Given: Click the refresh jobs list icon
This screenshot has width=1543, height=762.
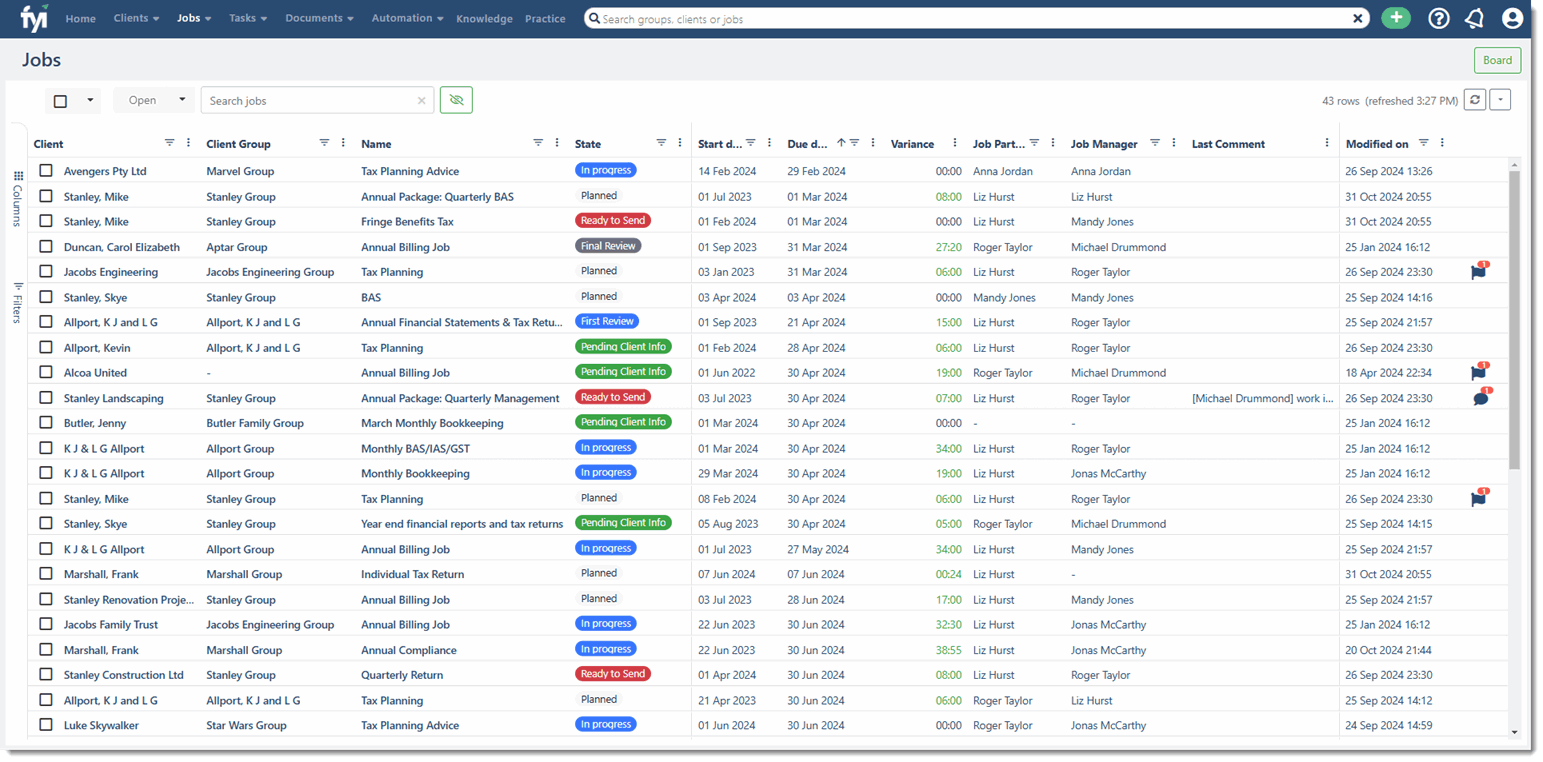Looking at the screenshot, I should 1474,100.
